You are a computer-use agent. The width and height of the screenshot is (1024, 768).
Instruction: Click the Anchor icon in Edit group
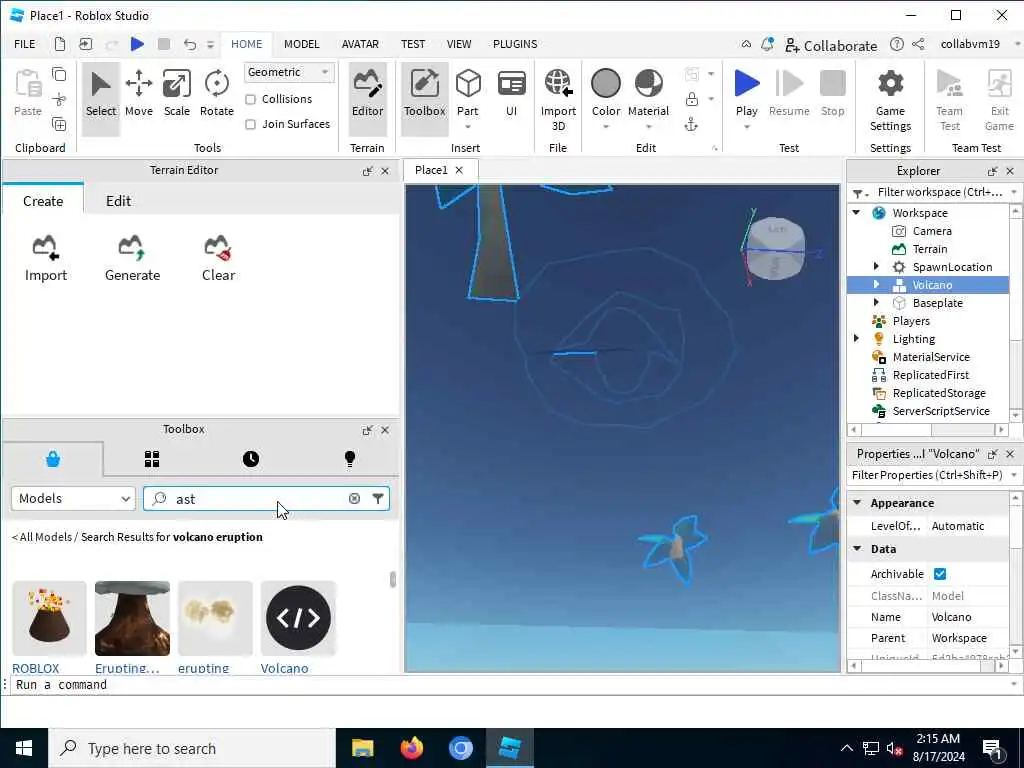coord(691,124)
